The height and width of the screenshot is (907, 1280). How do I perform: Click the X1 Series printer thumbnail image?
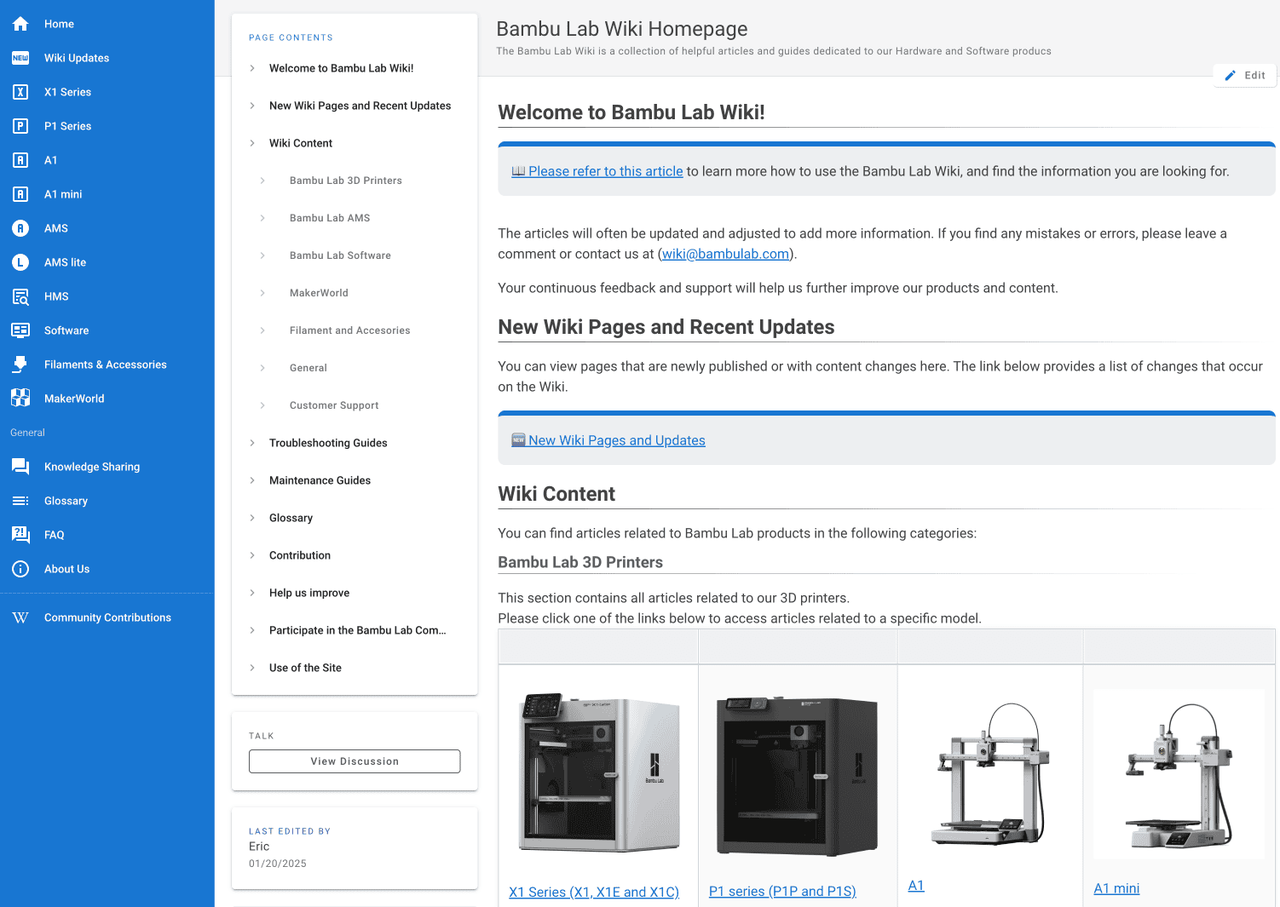tap(598, 772)
